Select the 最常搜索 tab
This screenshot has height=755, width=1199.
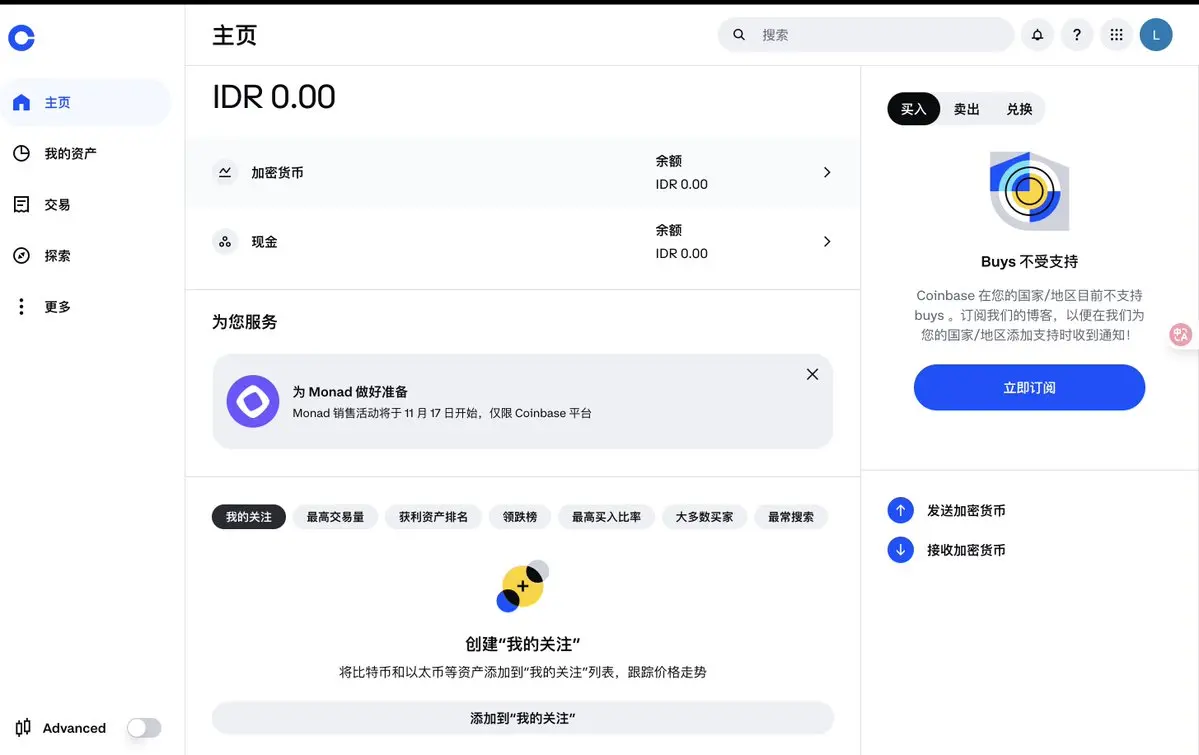pos(791,517)
